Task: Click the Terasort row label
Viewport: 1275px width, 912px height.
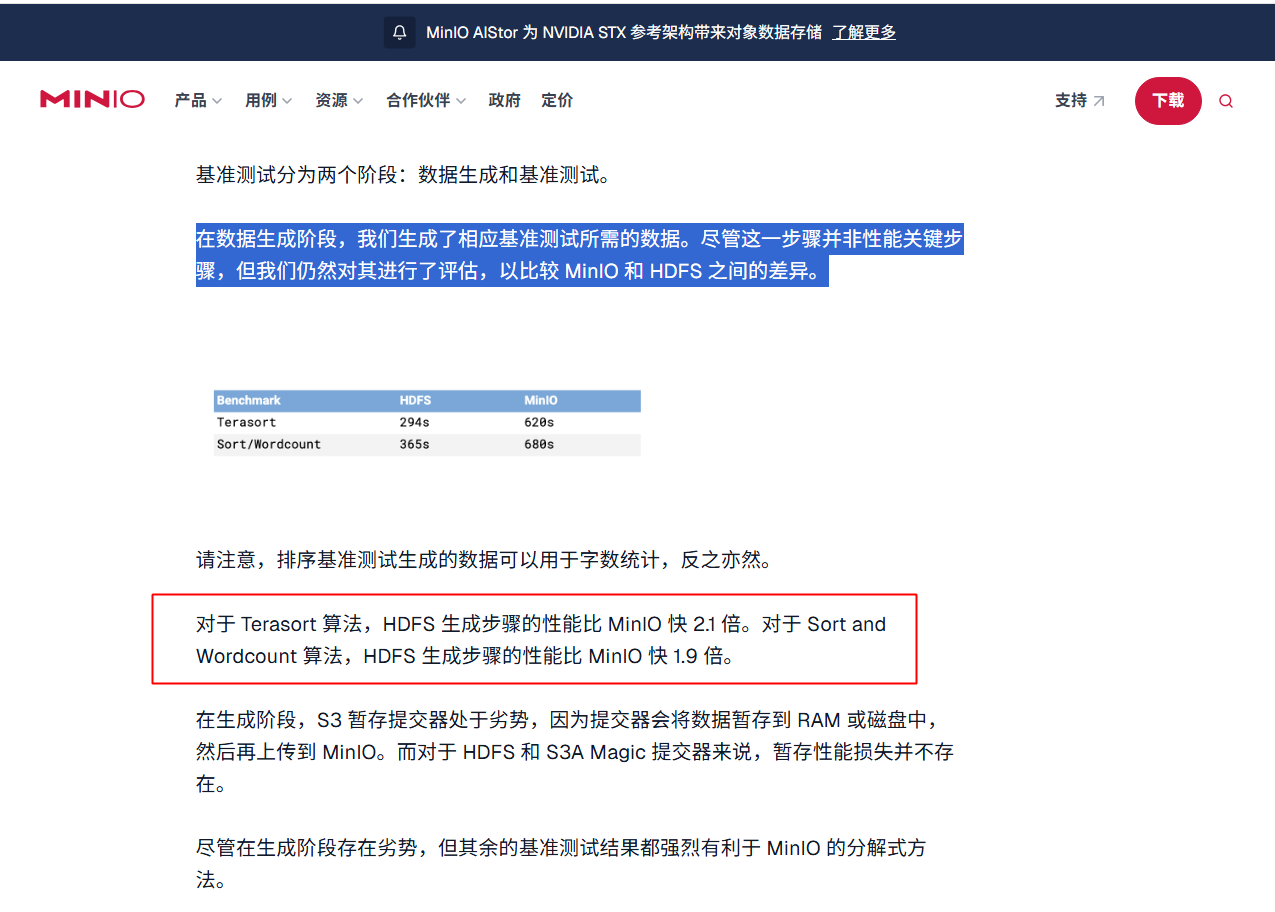Action: 247,422
